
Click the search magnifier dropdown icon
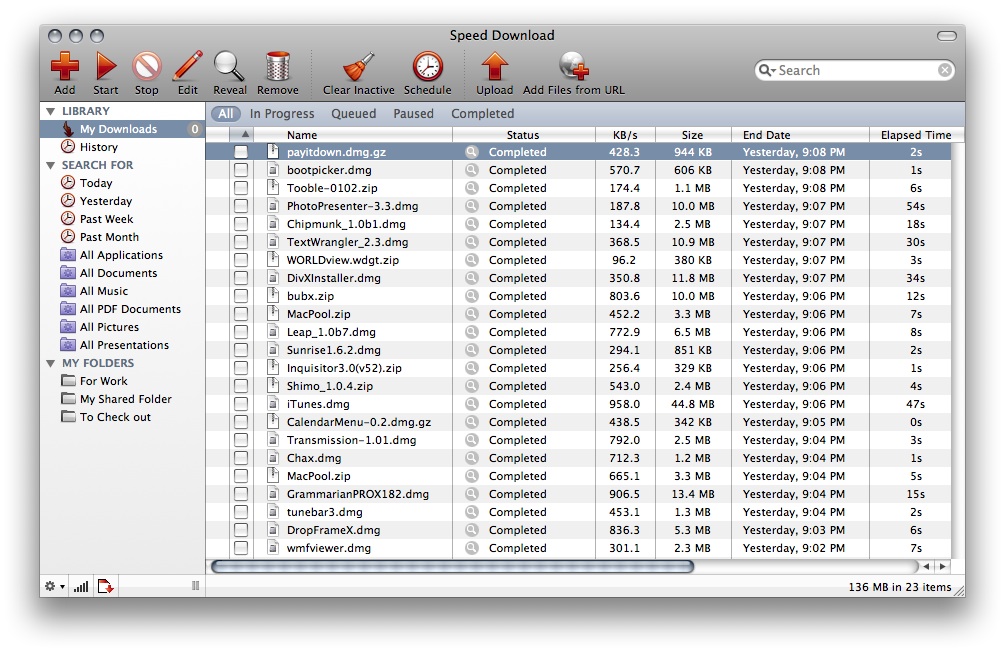pyautogui.click(x=767, y=70)
